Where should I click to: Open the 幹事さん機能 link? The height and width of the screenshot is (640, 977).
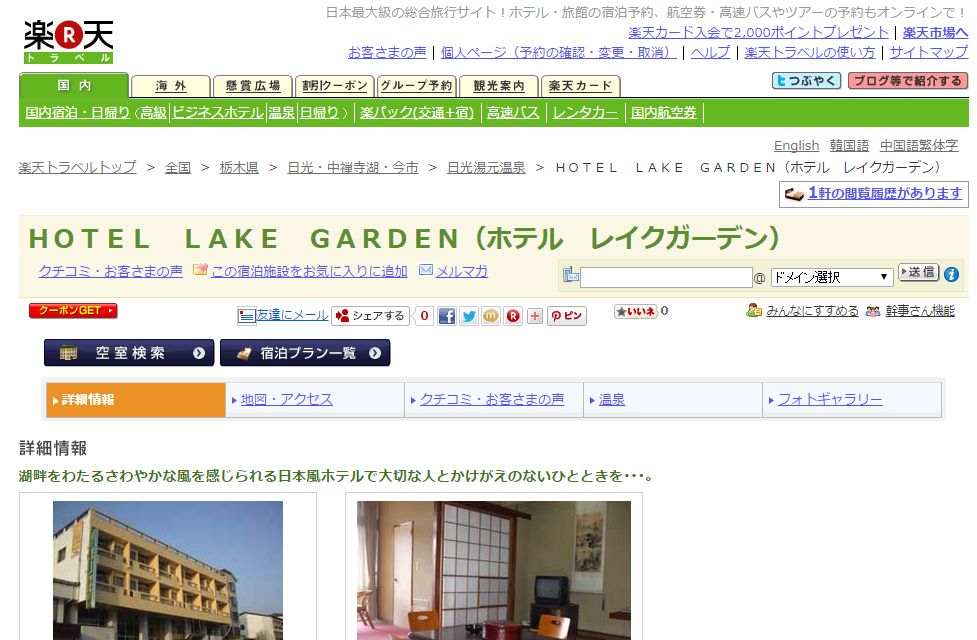click(920, 310)
